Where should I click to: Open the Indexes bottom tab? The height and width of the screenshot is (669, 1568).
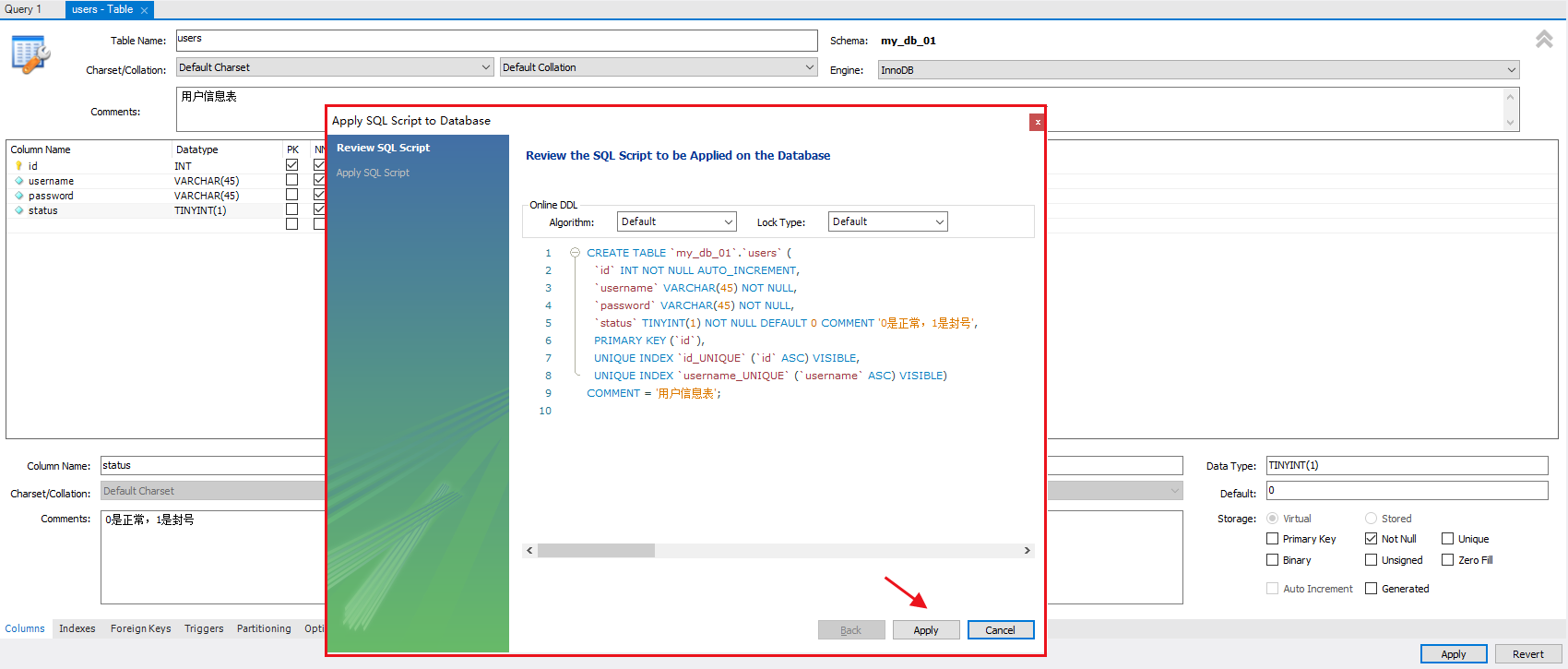77,628
